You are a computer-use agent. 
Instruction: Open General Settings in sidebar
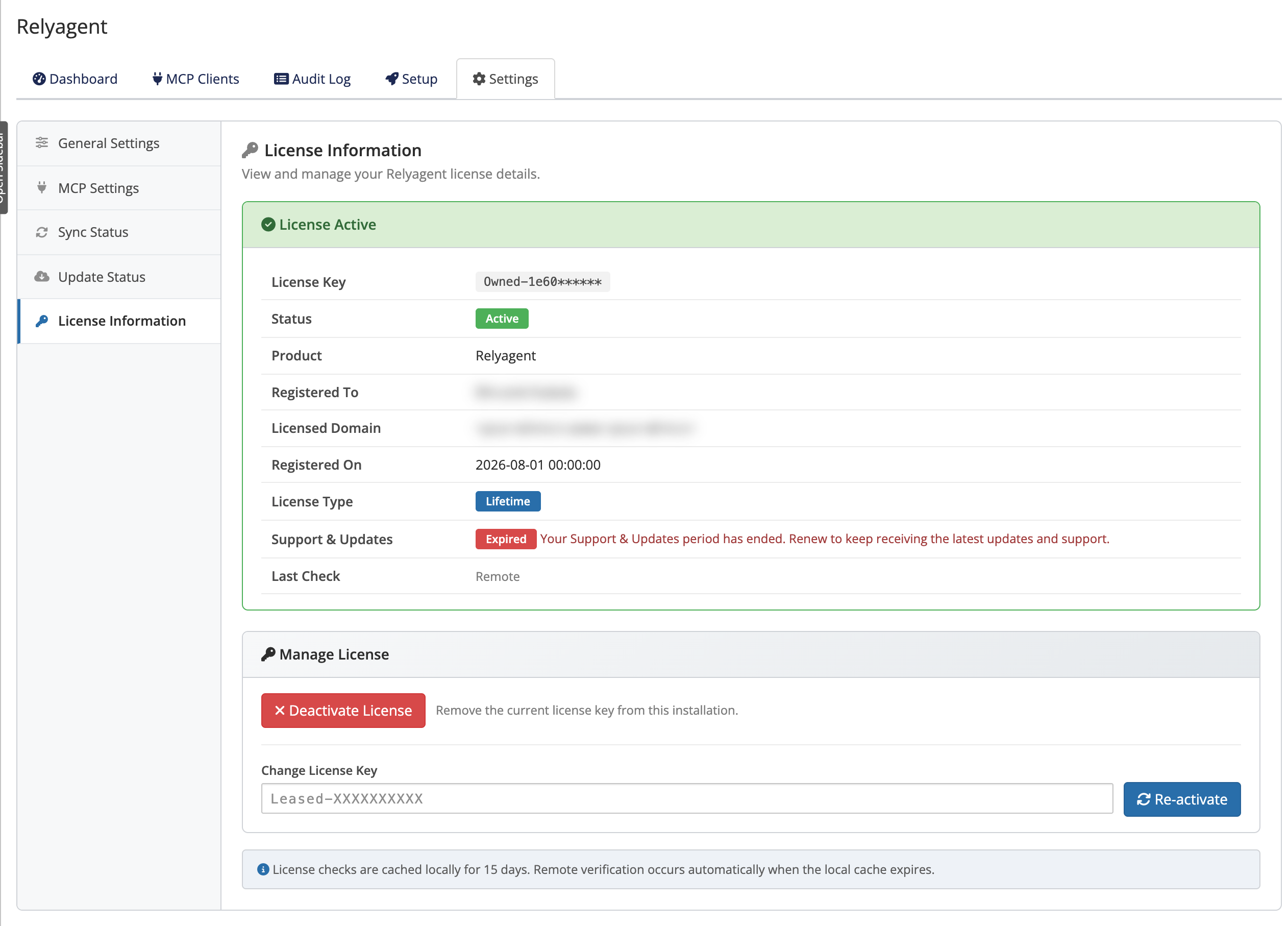pyautogui.click(x=119, y=143)
